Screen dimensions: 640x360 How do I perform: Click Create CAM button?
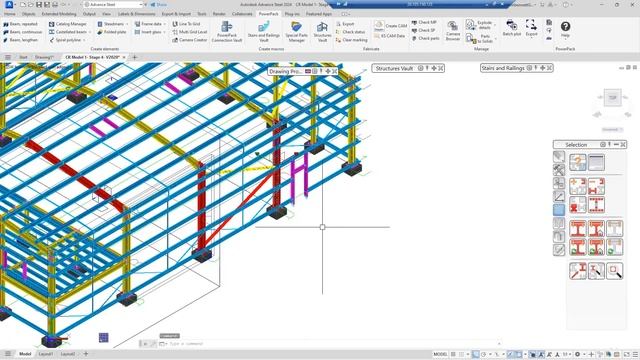(391, 26)
